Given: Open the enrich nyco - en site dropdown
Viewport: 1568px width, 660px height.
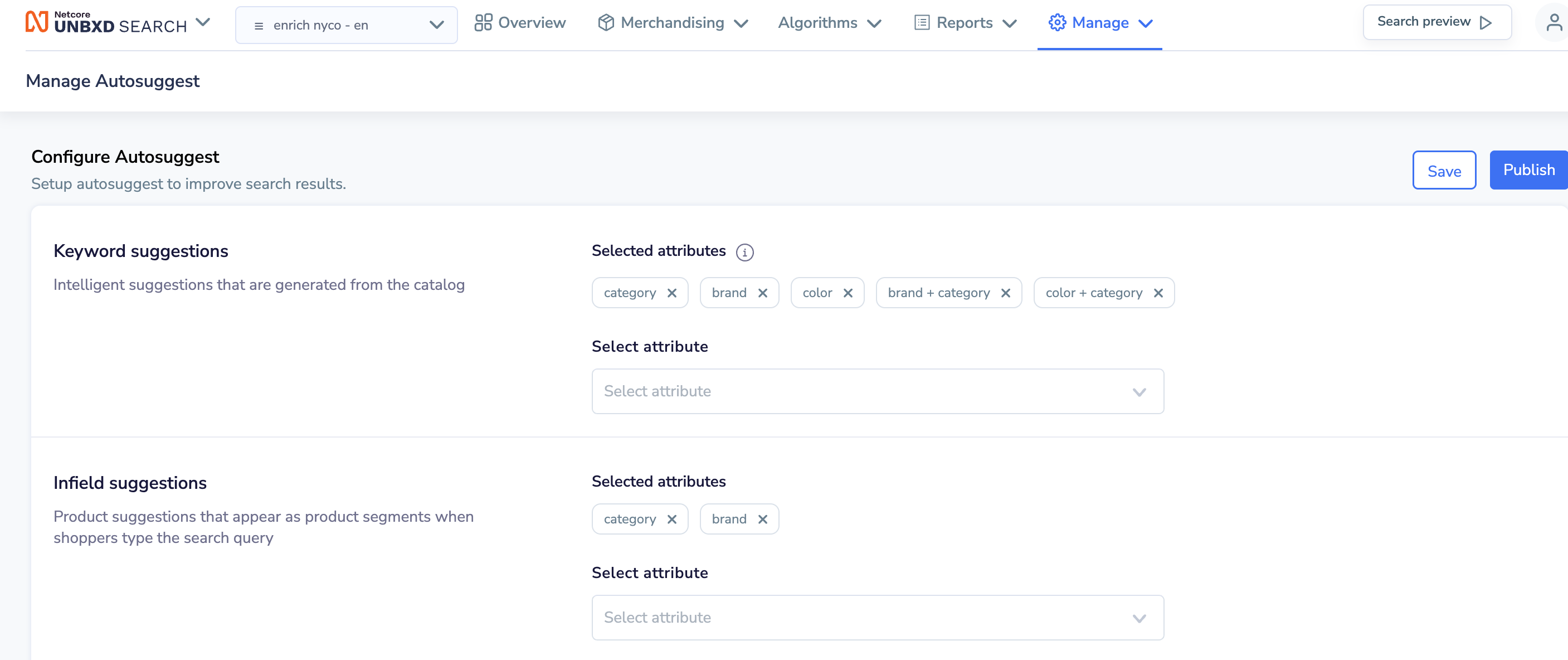Looking at the screenshot, I should point(347,25).
